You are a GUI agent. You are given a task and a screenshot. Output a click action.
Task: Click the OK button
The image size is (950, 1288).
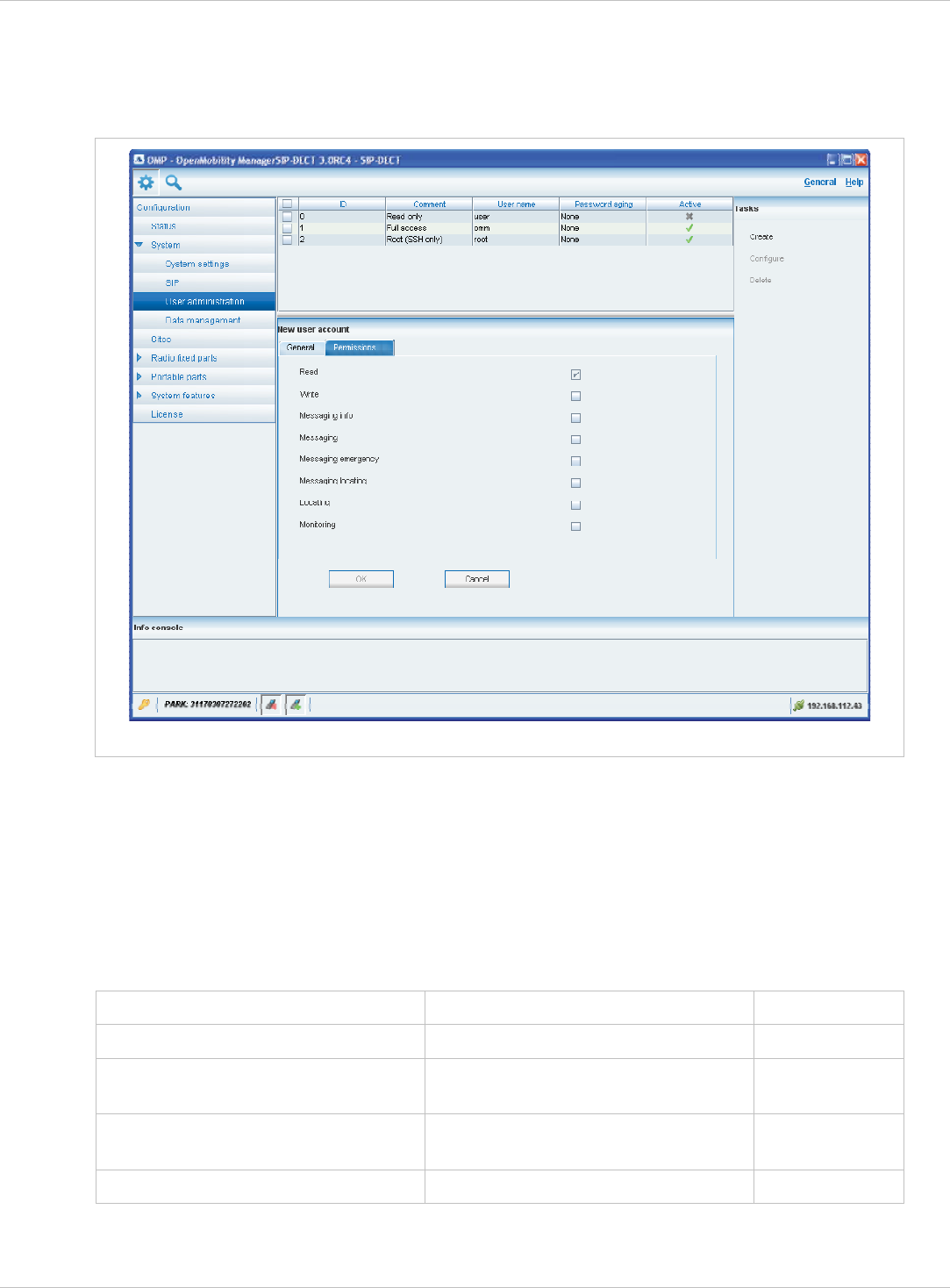click(x=361, y=579)
